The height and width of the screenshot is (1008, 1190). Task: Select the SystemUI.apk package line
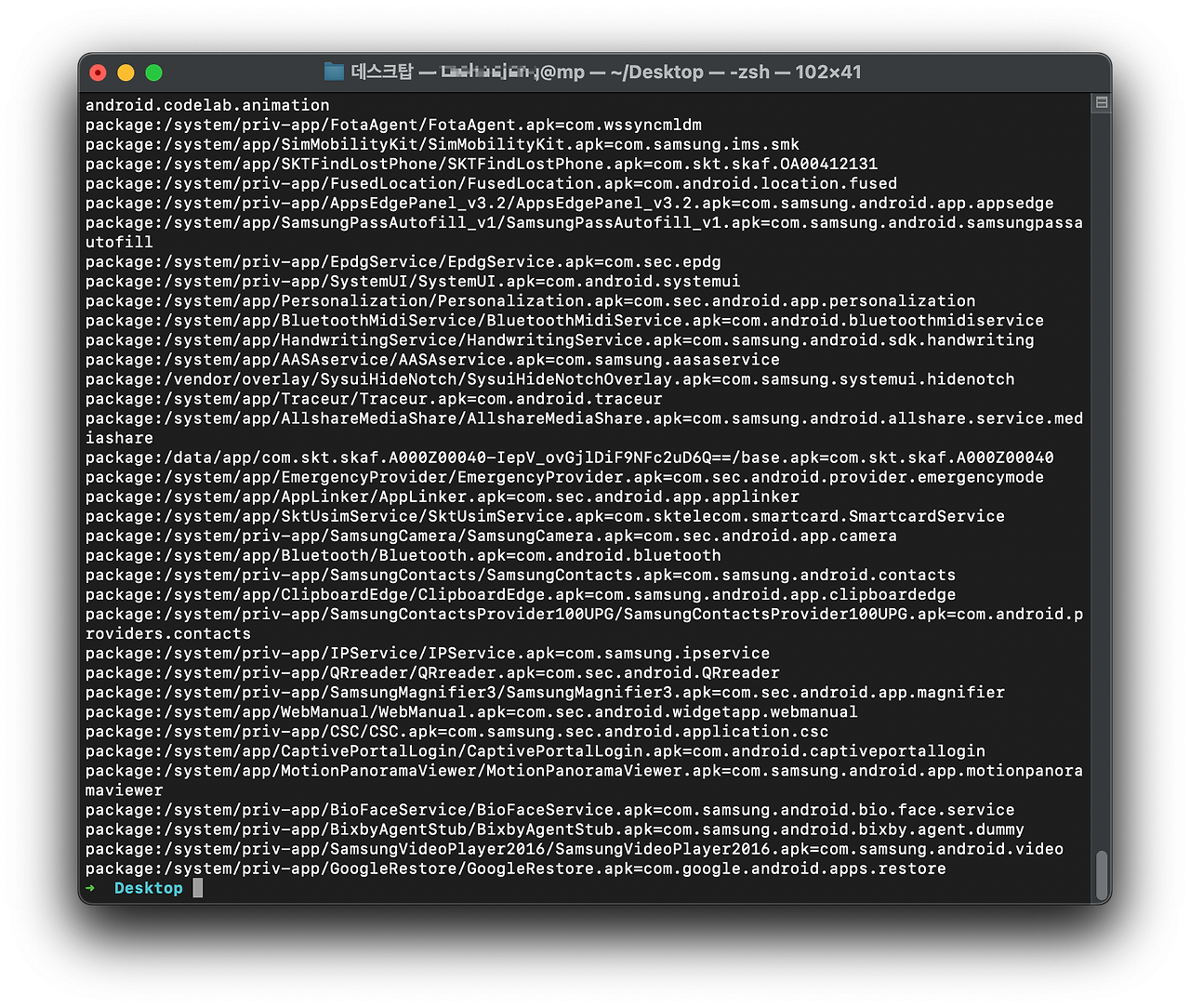click(412, 281)
